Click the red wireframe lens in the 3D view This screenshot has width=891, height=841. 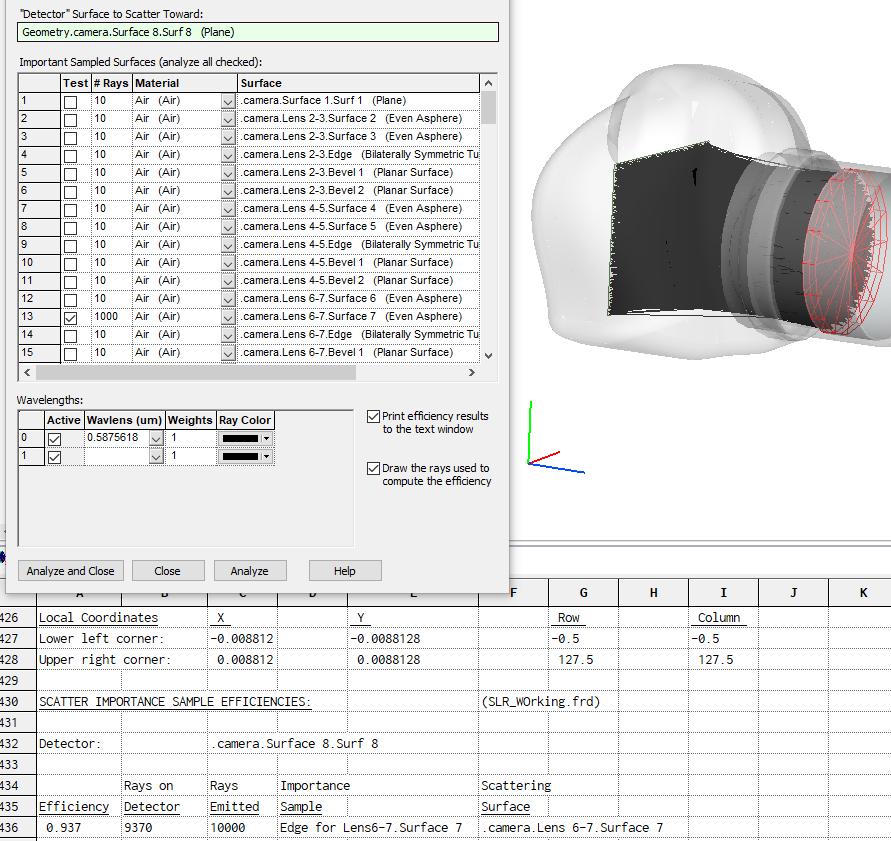[x=850, y=255]
